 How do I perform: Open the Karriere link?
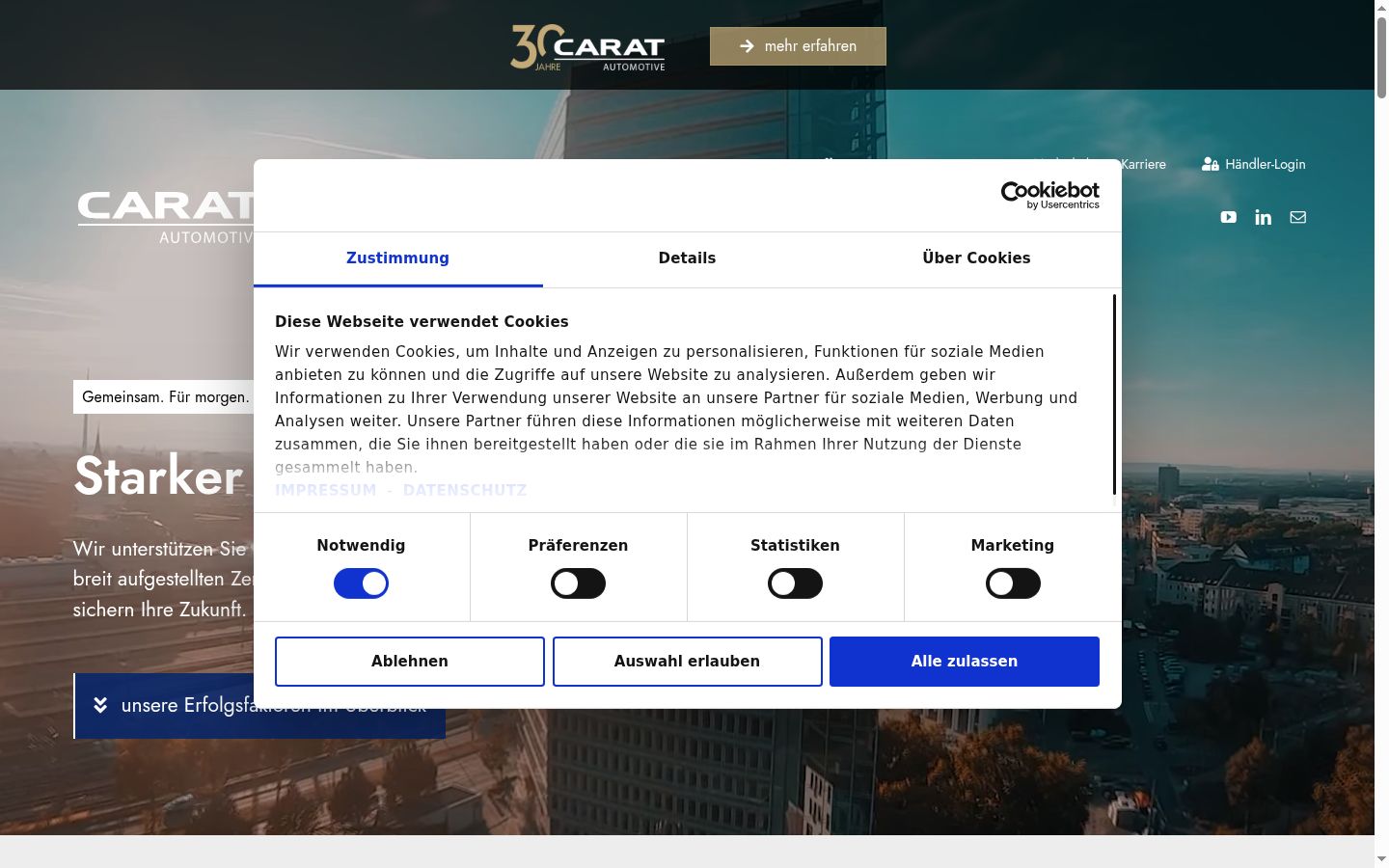pyautogui.click(x=1143, y=164)
